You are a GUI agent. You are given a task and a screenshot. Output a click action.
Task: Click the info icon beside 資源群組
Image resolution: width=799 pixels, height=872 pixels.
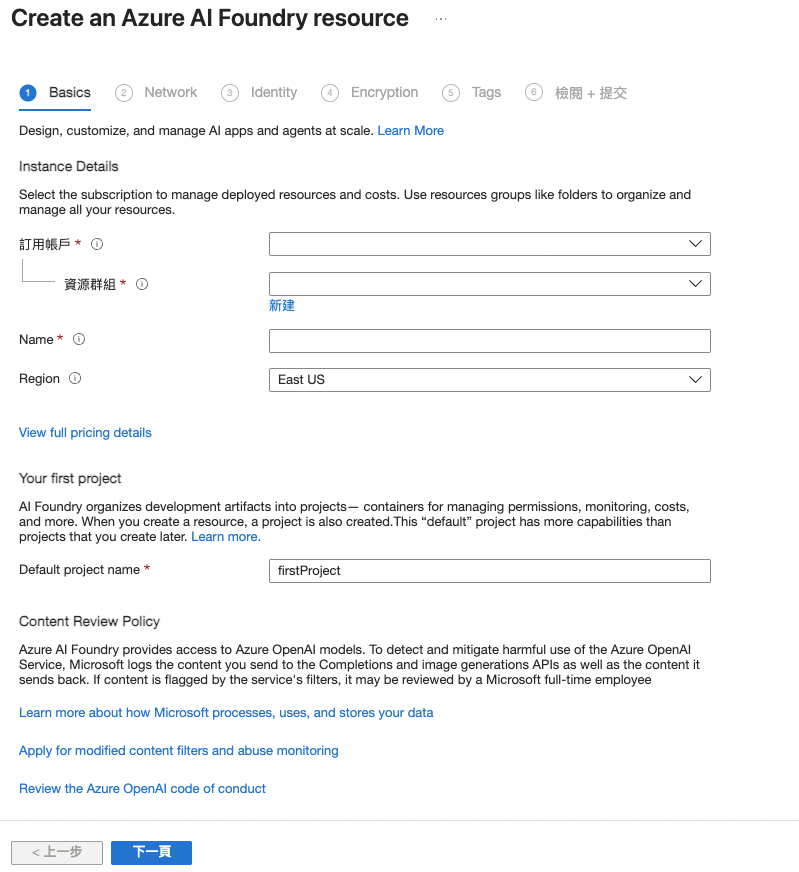coord(142,284)
